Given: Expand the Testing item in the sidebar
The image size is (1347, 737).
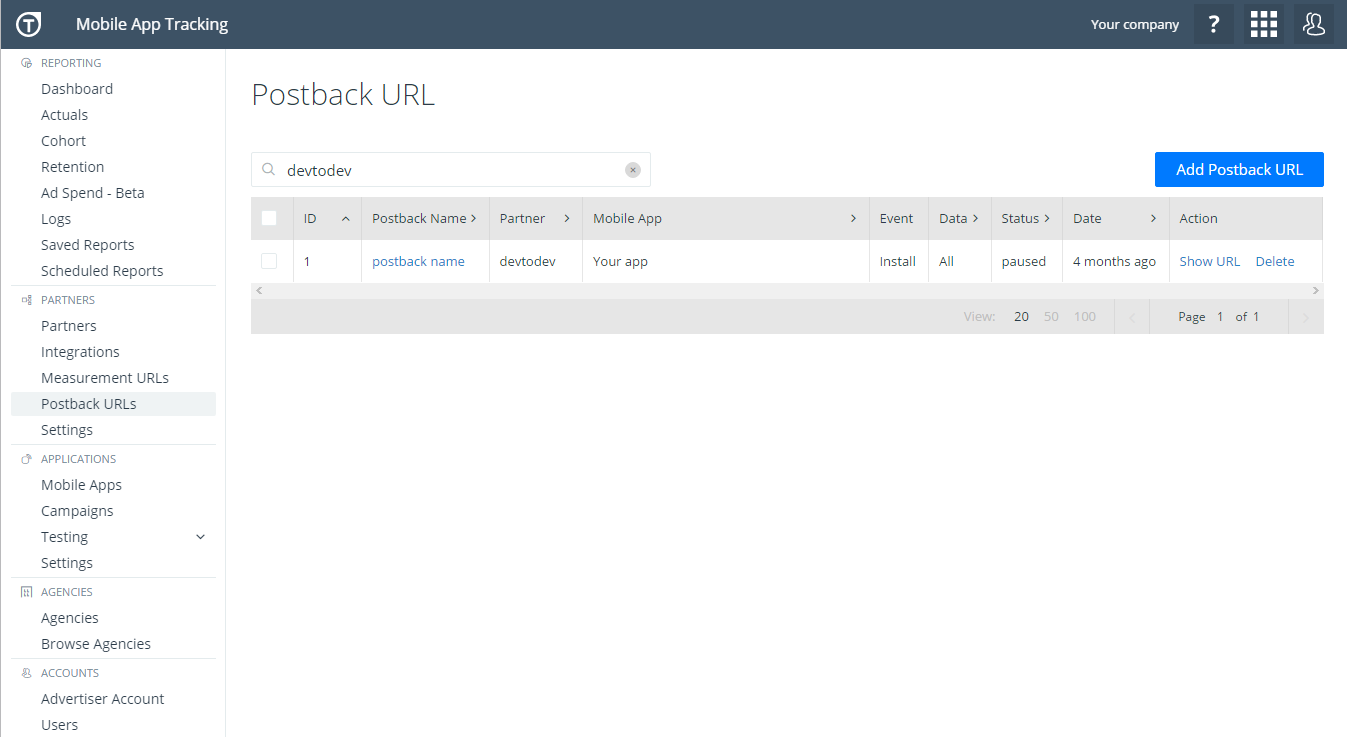Looking at the screenshot, I should pyautogui.click(x=200, y=536).
